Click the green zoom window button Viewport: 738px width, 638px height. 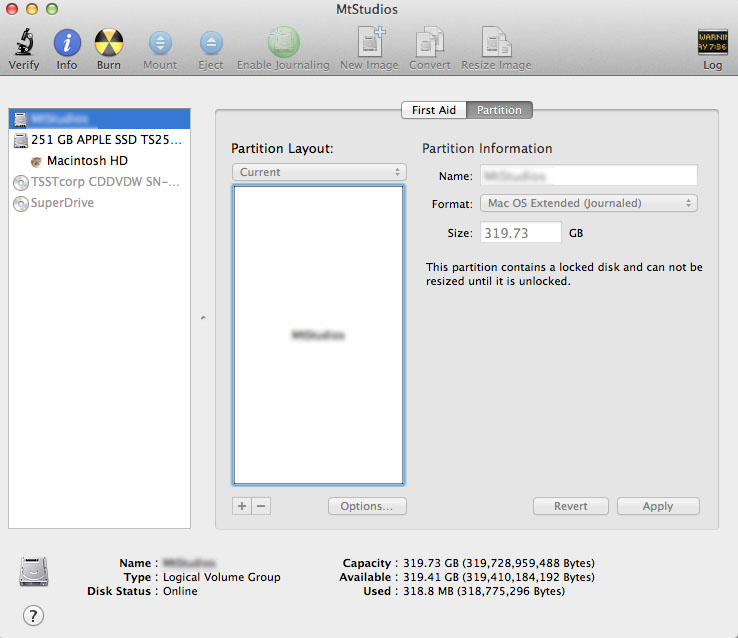click(52, 9)
